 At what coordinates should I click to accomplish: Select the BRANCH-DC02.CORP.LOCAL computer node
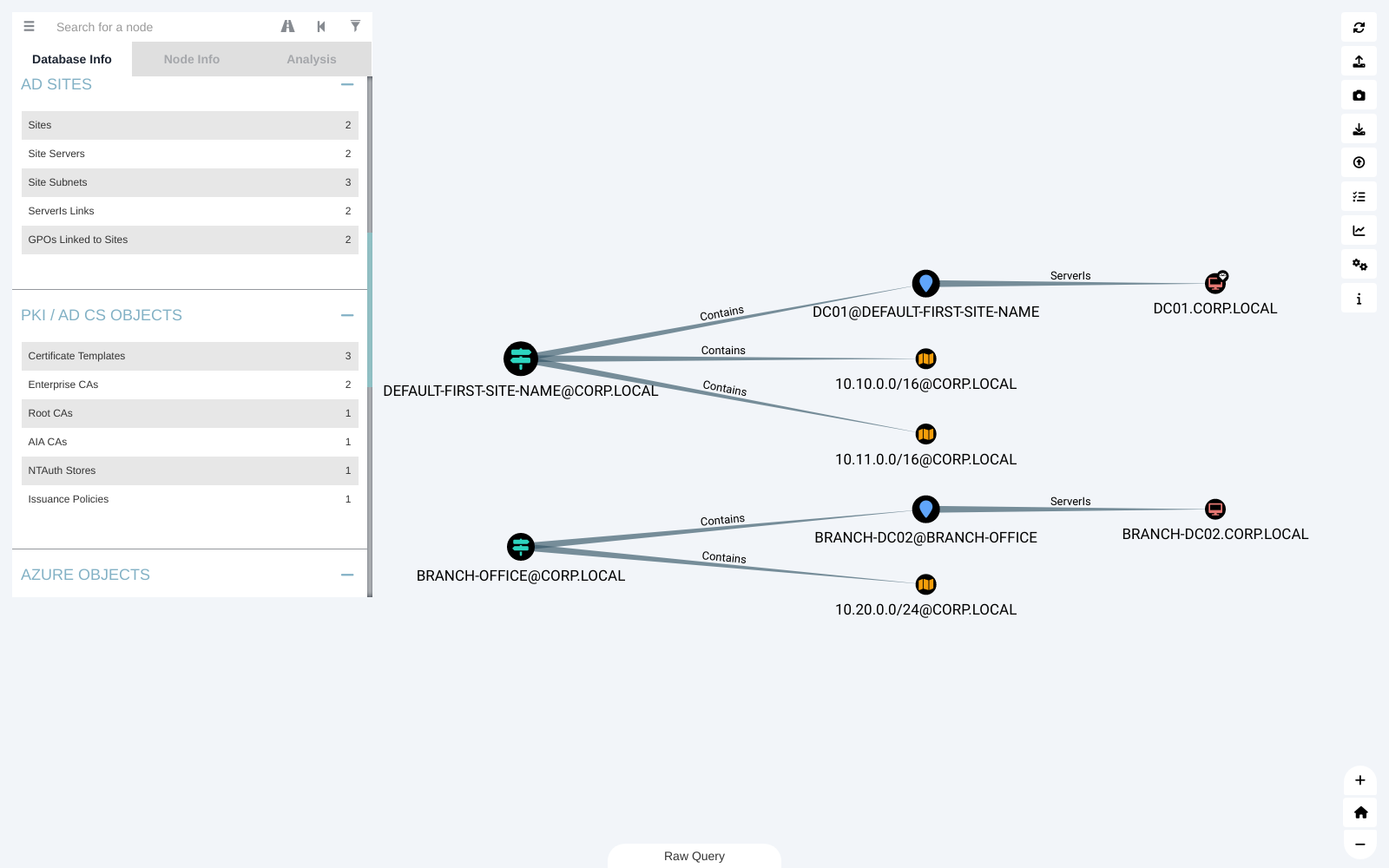point(1215,510)
